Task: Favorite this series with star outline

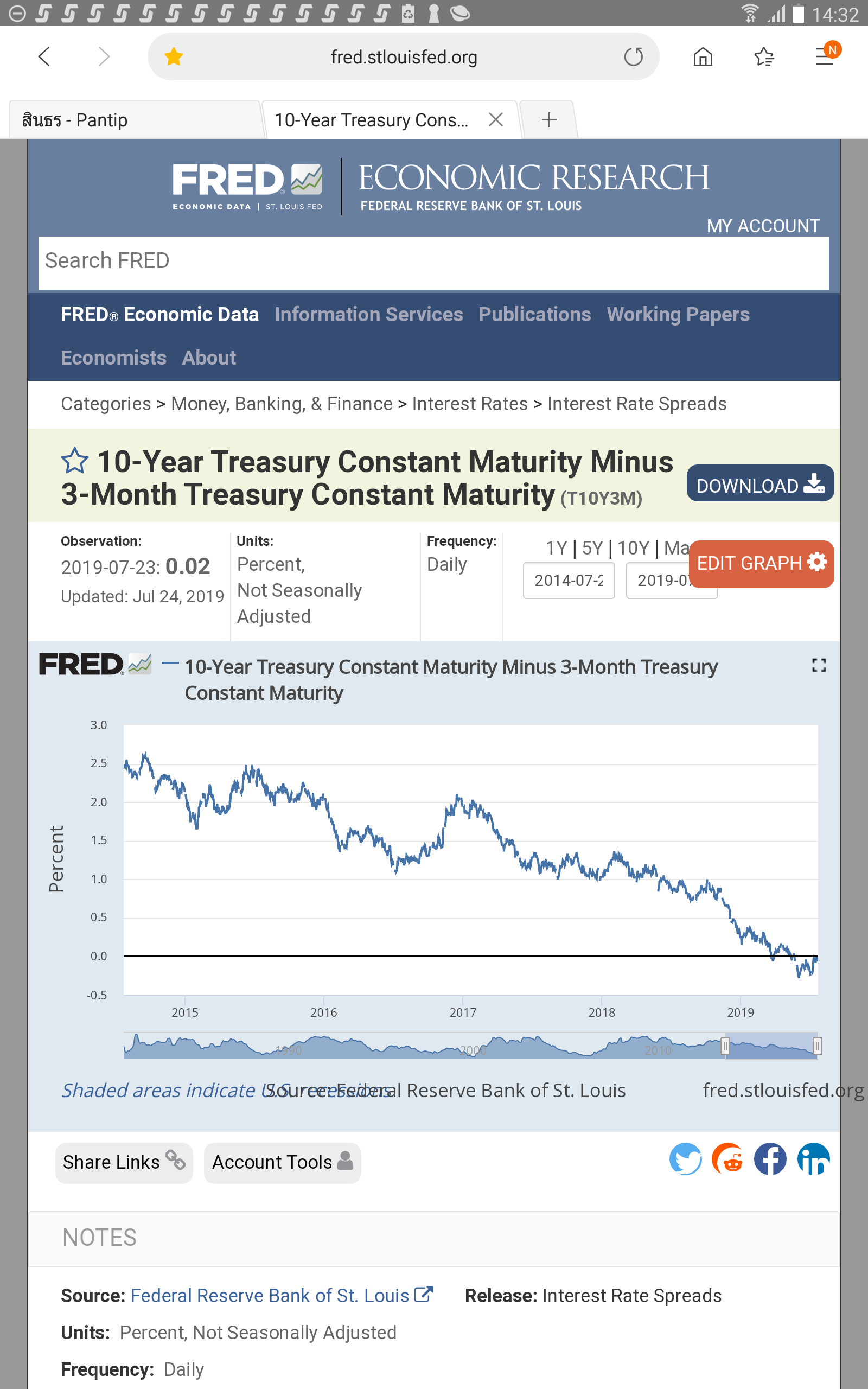Action: click(75, 462)
